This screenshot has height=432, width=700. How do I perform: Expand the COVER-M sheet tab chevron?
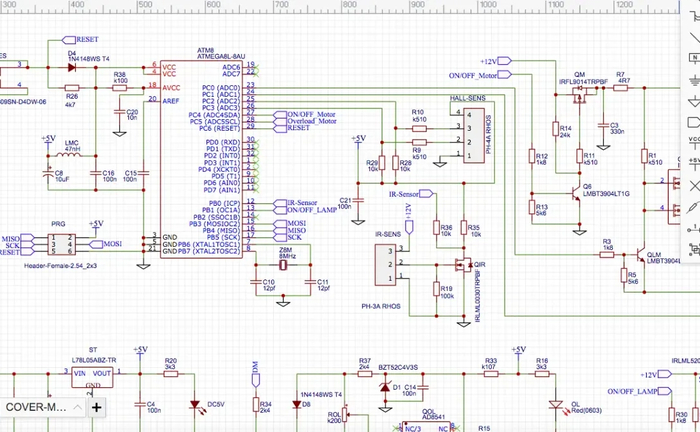(x=79, y=408)
